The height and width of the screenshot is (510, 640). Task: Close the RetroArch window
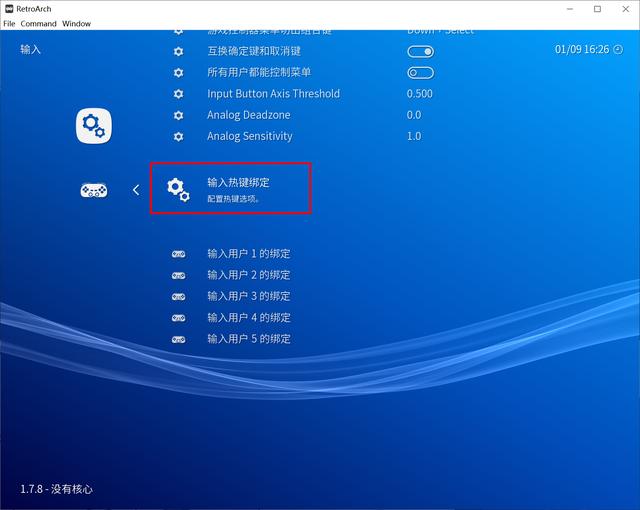[625, 9]
